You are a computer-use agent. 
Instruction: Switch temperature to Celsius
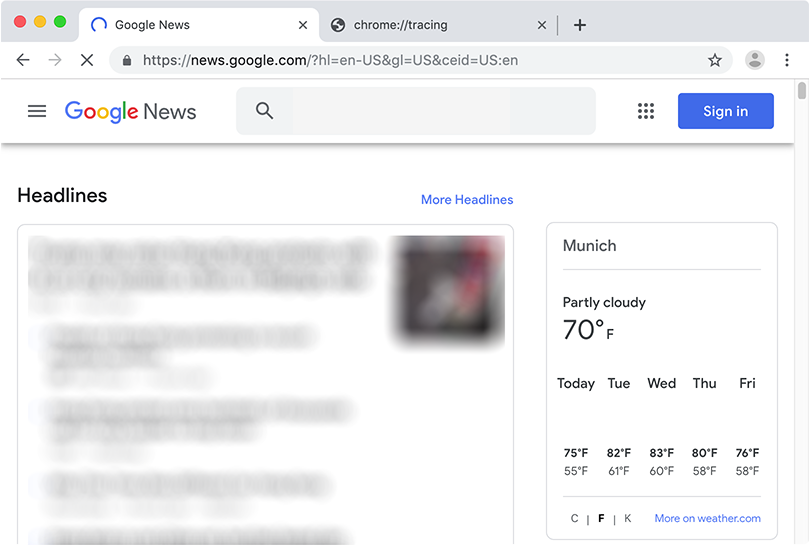coord(575,518)
